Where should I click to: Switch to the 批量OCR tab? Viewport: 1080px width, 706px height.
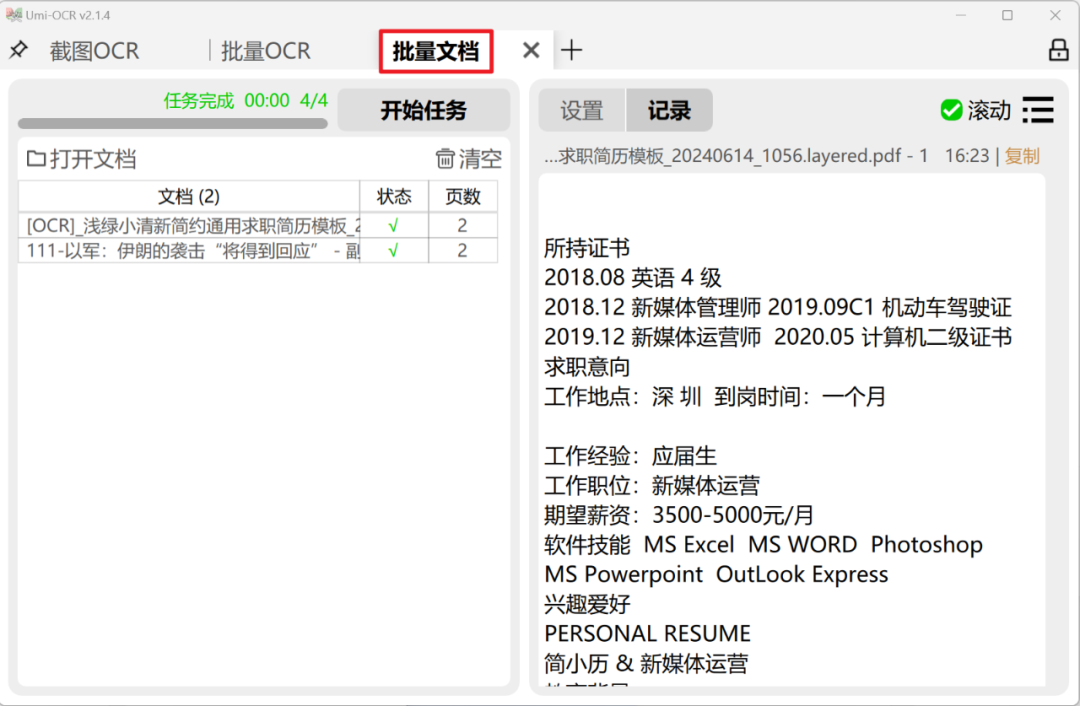(265, 49)
